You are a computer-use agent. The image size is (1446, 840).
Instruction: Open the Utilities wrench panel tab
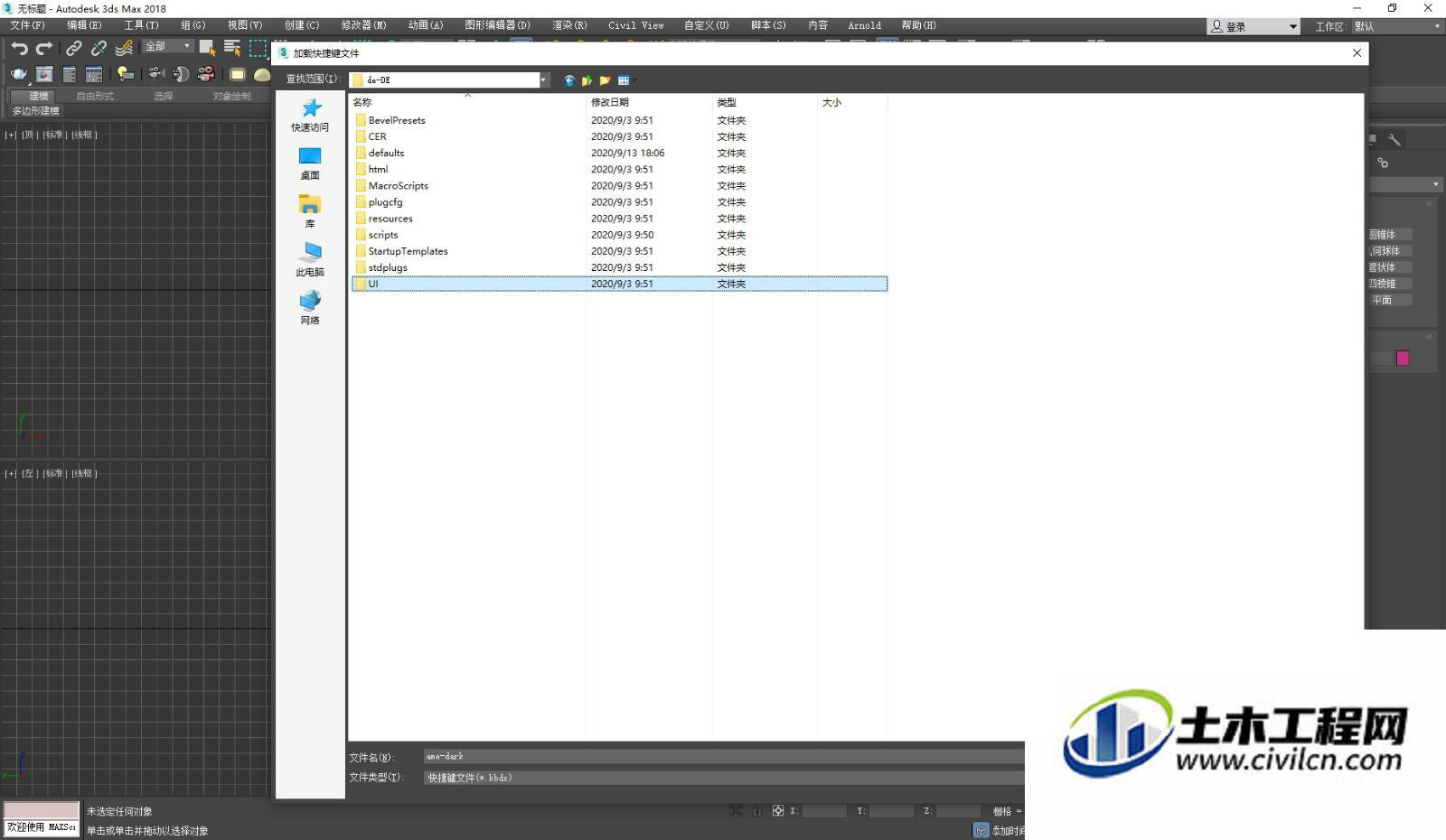(1394, 139)
